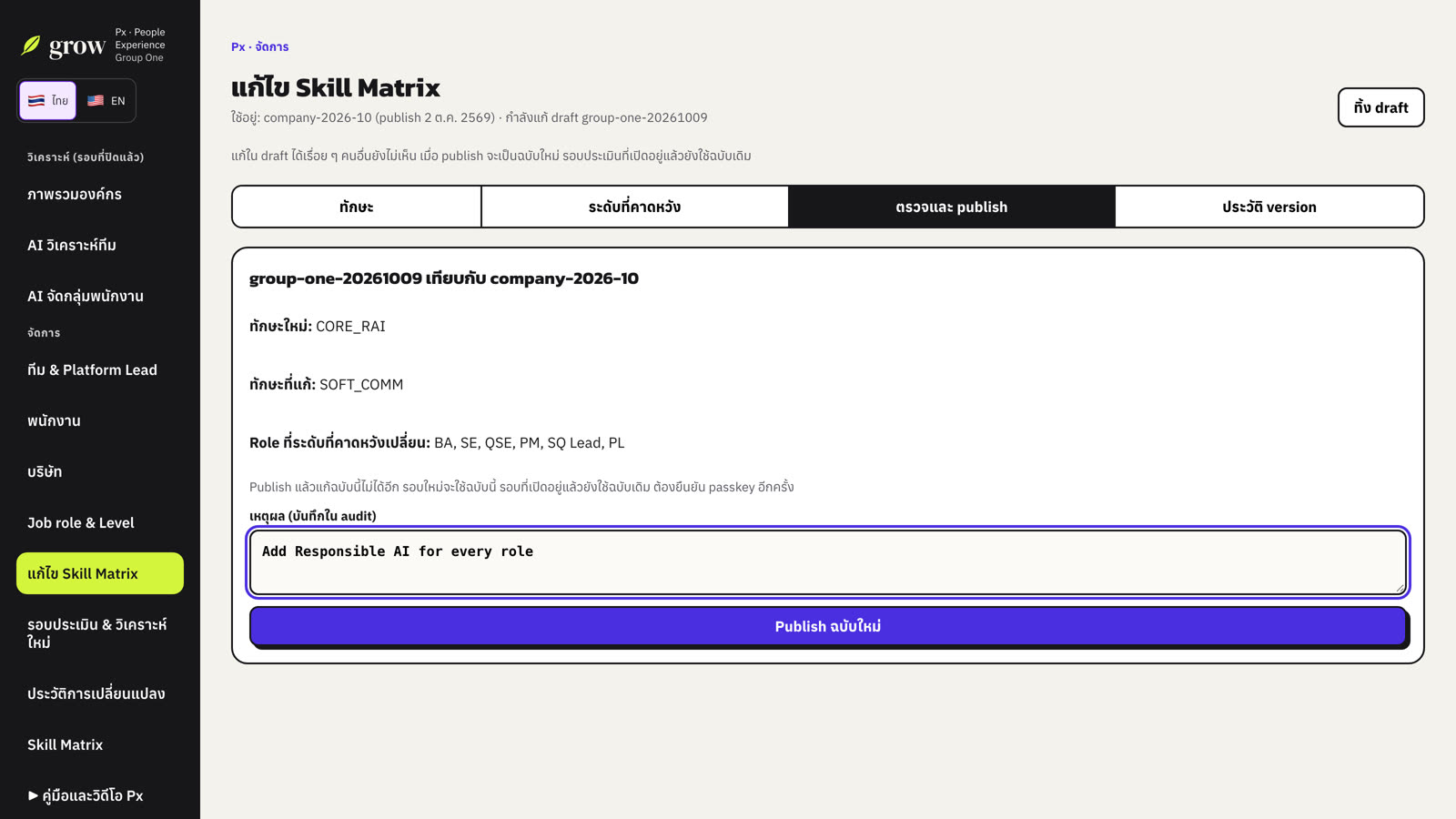Switch to ระดับที่คาดหวัง tab

[x=634, y=207]
